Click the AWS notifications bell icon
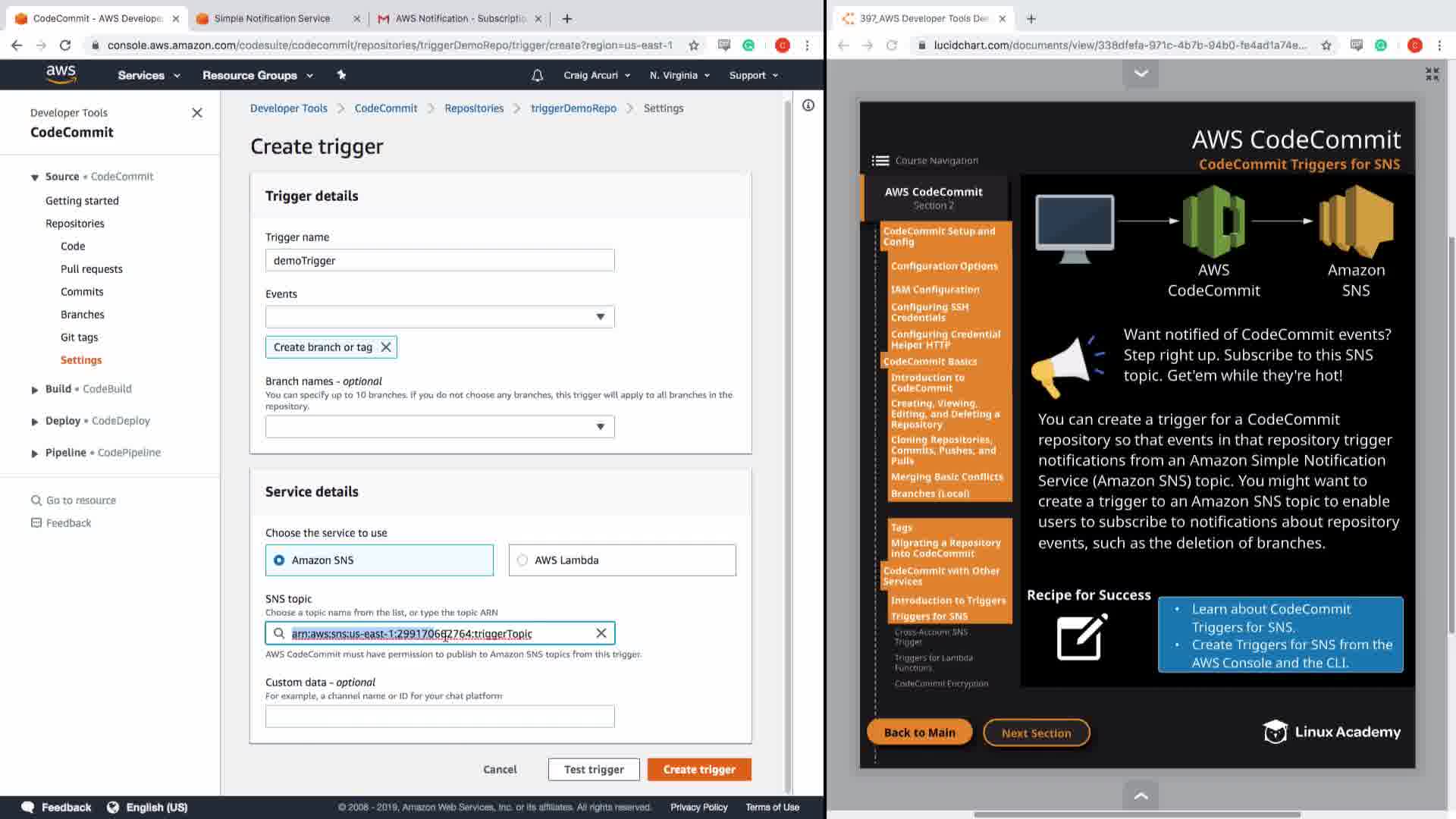Screen dimensions: 1456x819 (x=537, y=75)
